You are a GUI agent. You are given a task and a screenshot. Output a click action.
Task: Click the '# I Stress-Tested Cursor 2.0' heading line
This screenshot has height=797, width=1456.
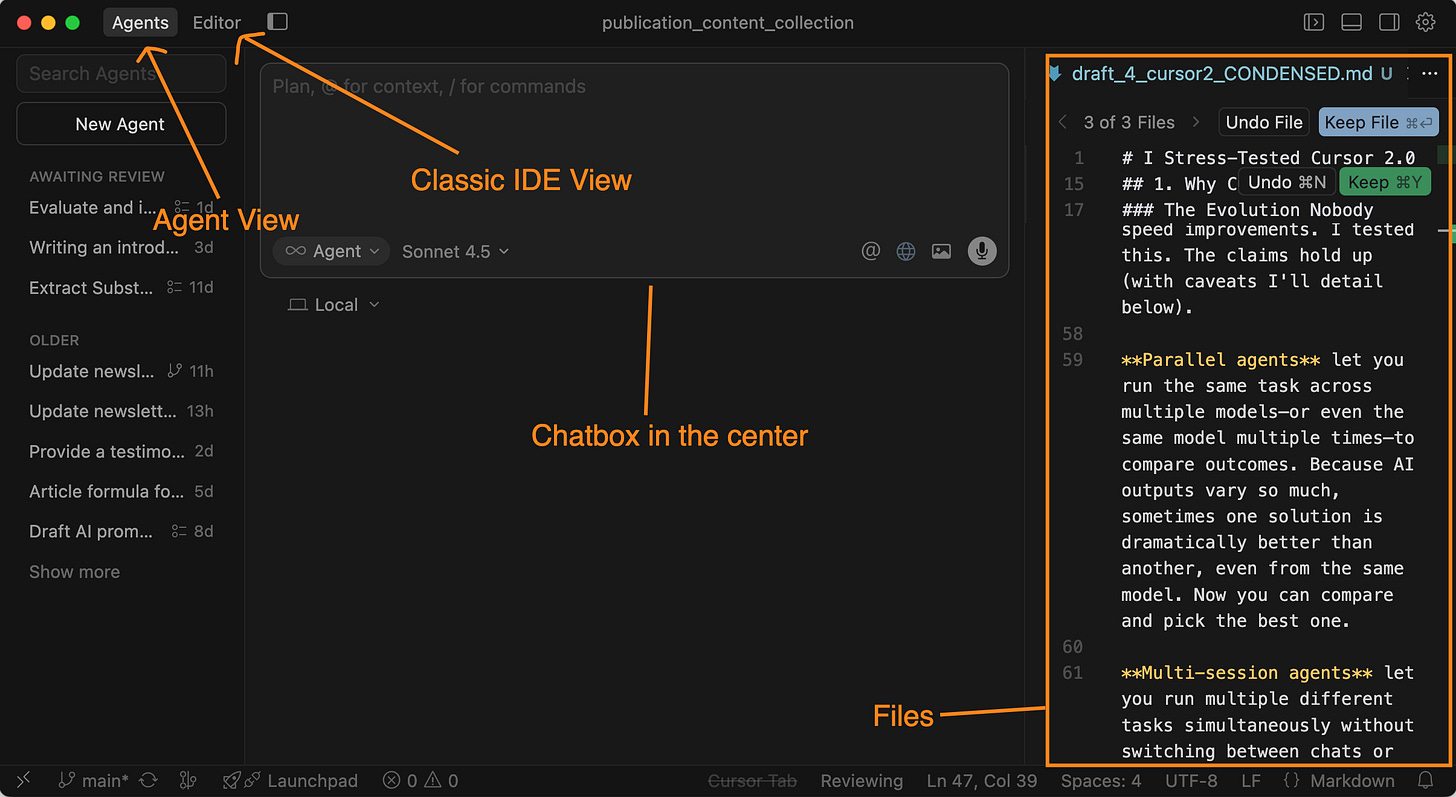coord(1268,158)
